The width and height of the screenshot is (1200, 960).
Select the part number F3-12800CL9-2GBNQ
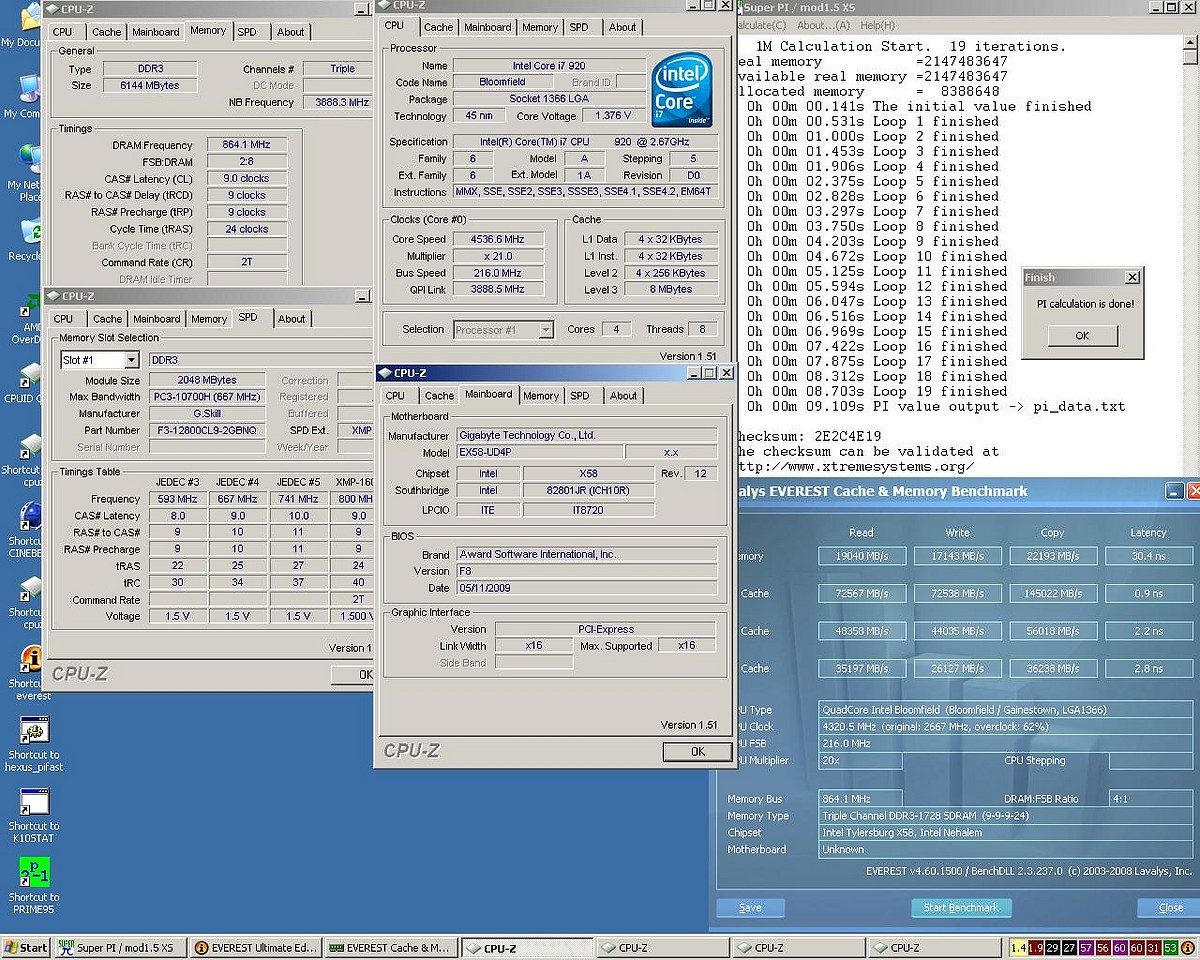207,430
